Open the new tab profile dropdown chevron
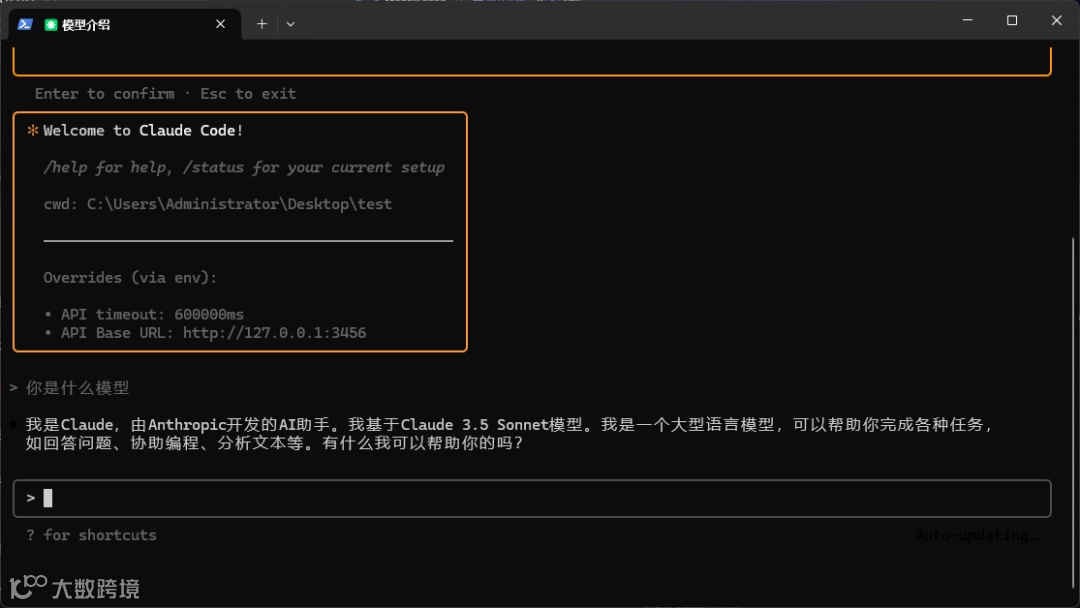 [291, 24]
